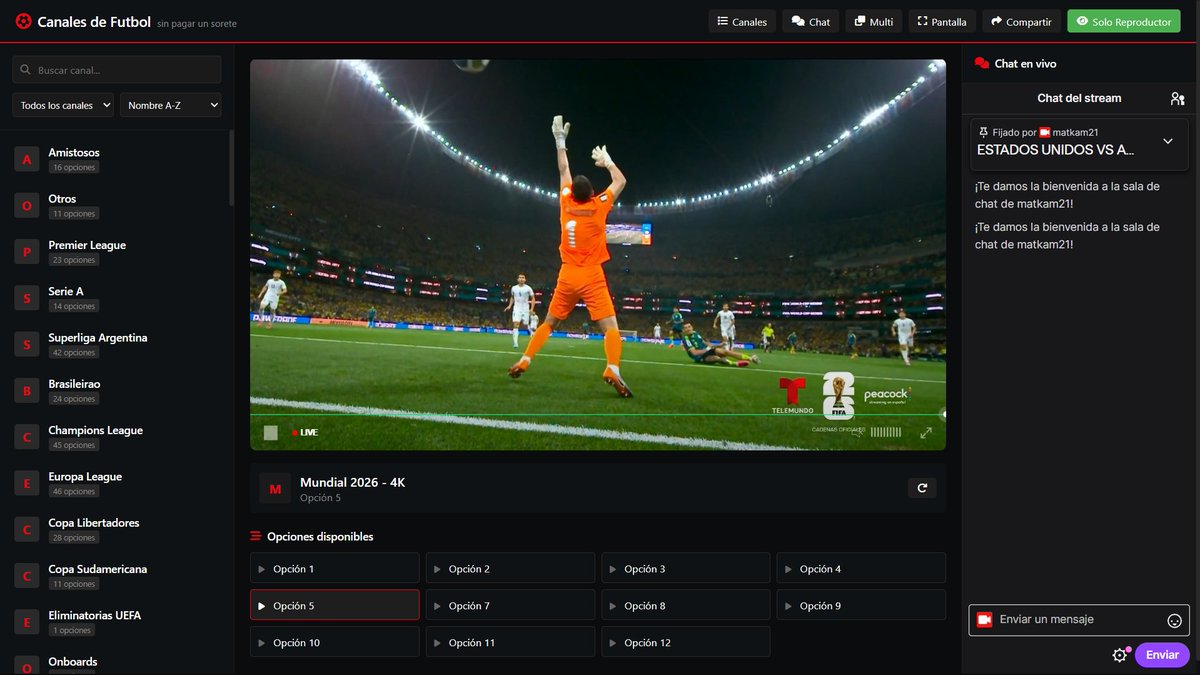Click the O icon for Onboards
Viewport: 1200px width, 675px height.
tap(27, 665)
